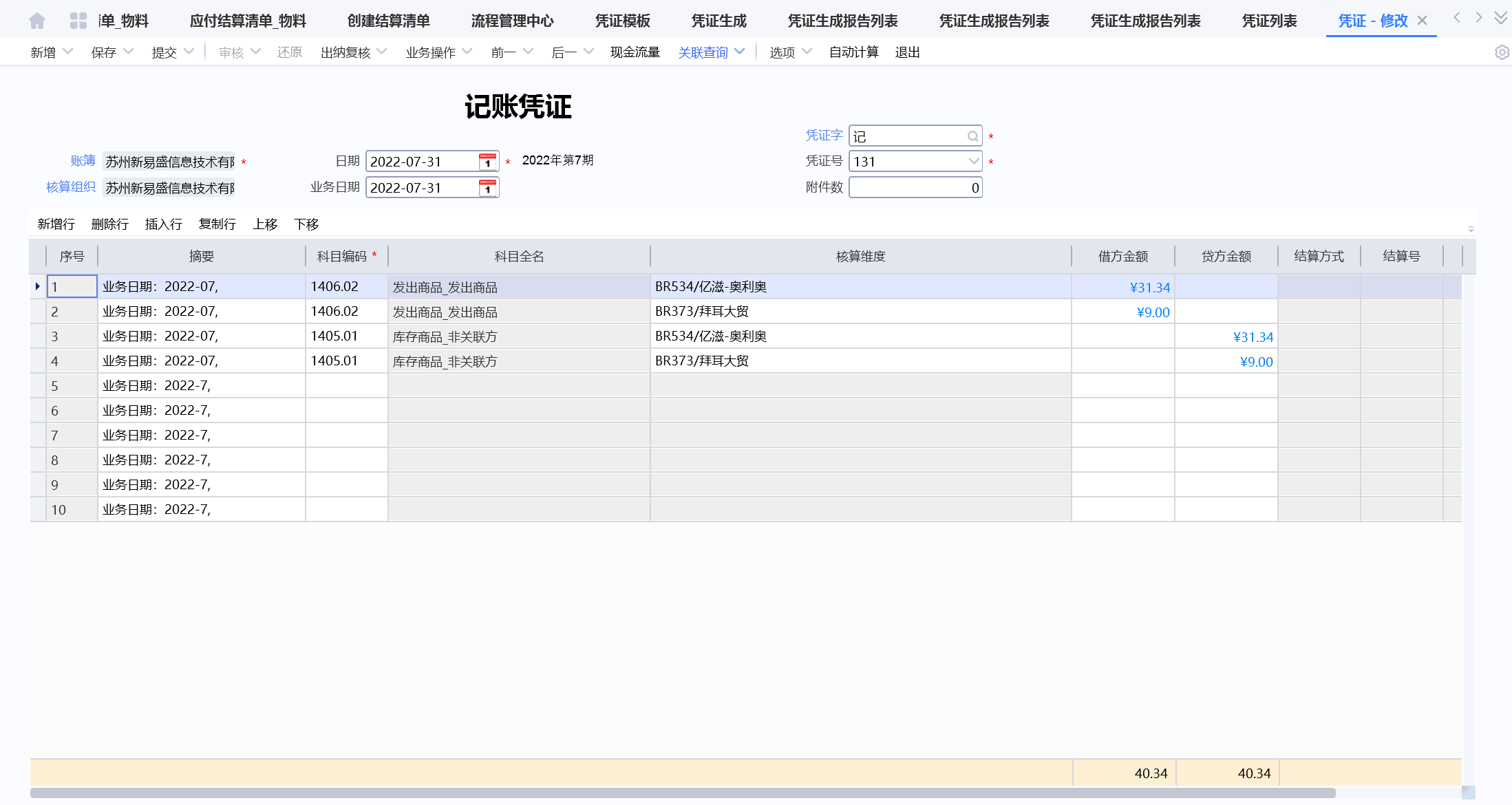
Task: Click the 日期 input showing 2022-07-31
Action: click(432, 162)
